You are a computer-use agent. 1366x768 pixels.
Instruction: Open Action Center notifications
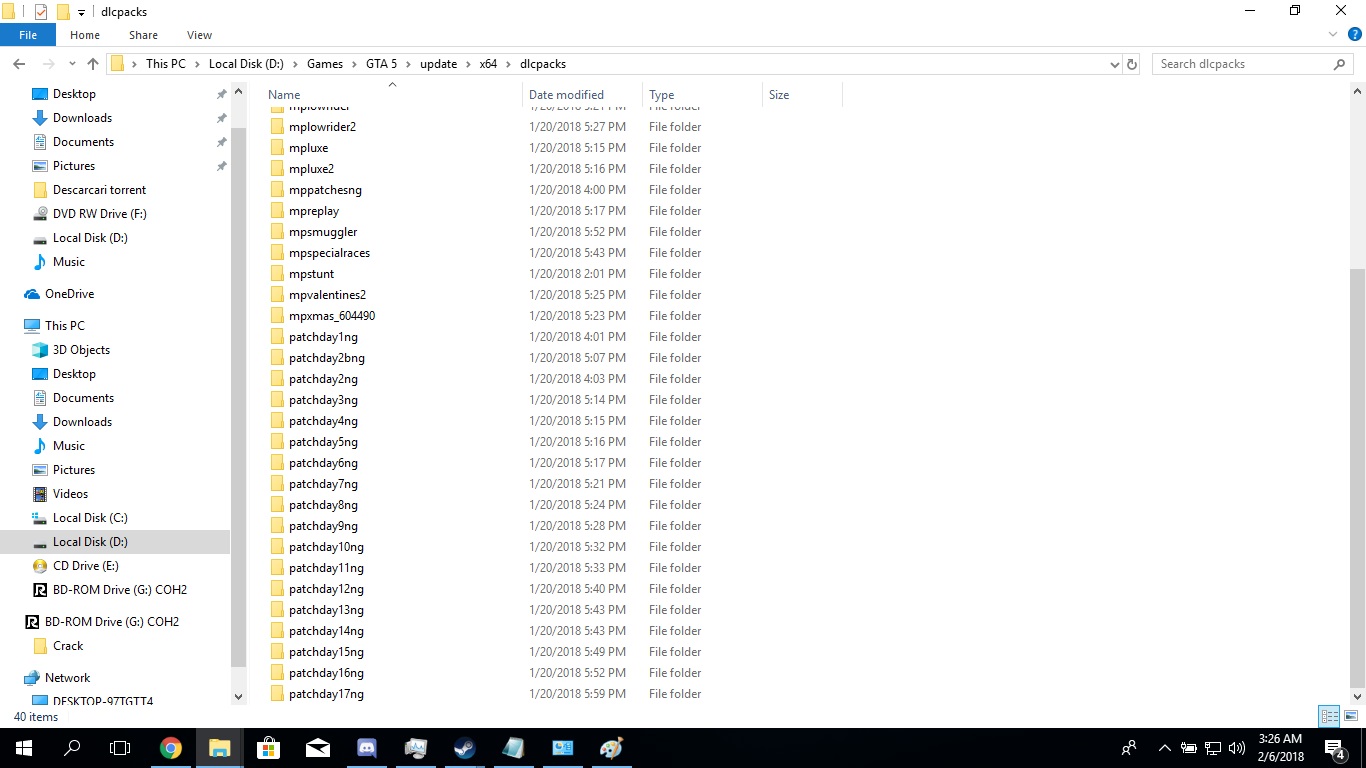pos(1336,748)
